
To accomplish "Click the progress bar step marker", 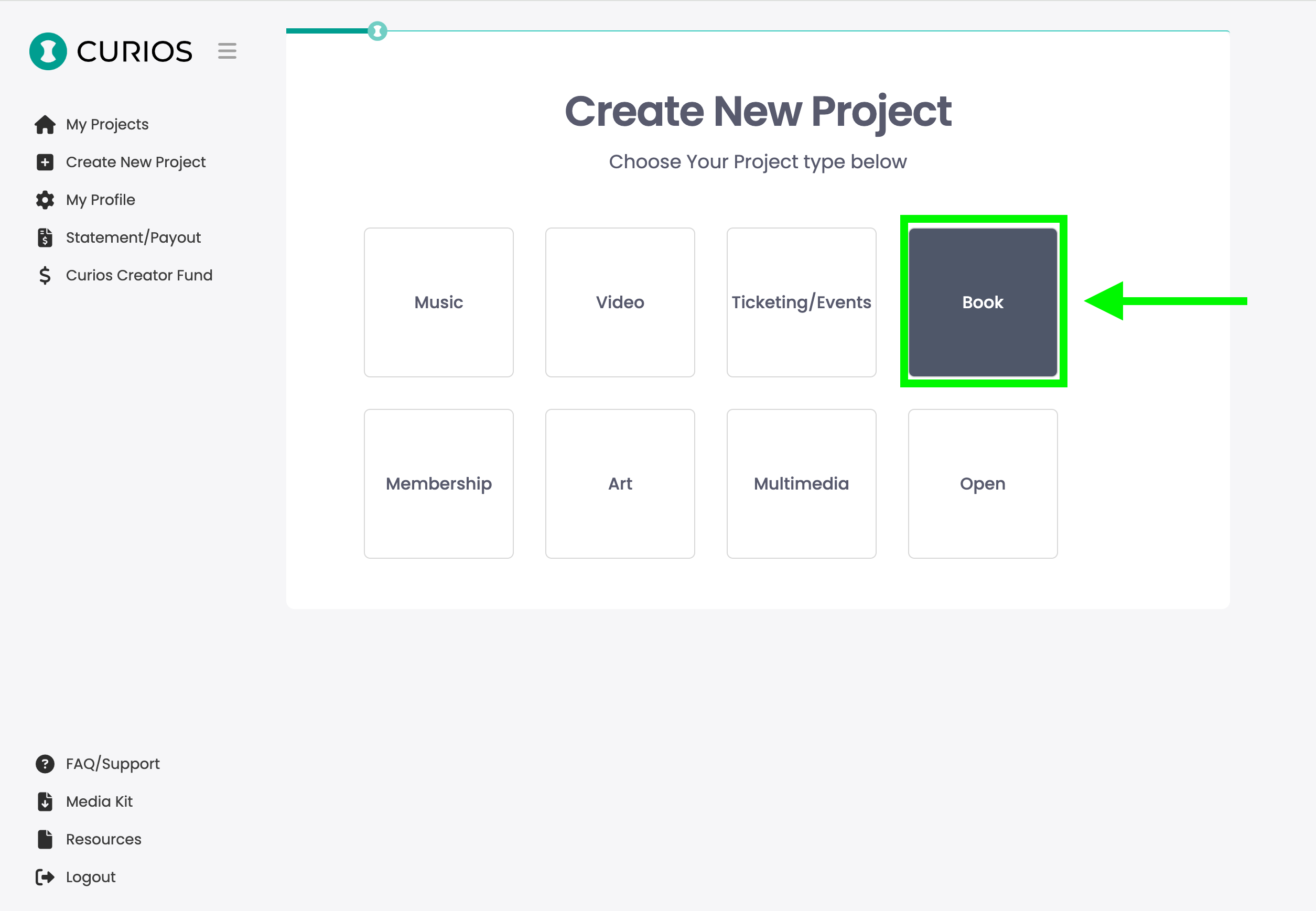I will (377, 31).
